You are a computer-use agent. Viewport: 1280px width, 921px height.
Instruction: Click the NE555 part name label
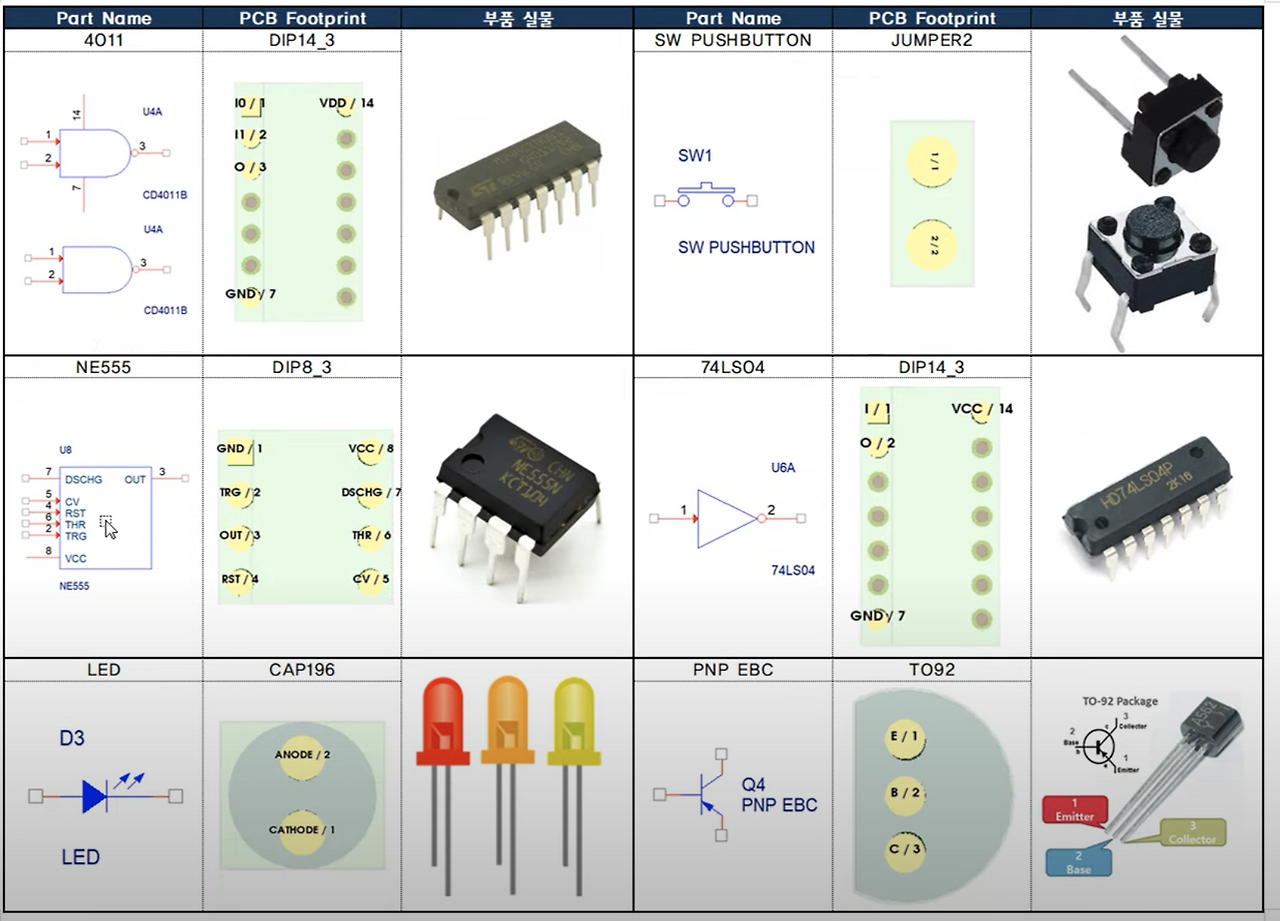point(104,367)
